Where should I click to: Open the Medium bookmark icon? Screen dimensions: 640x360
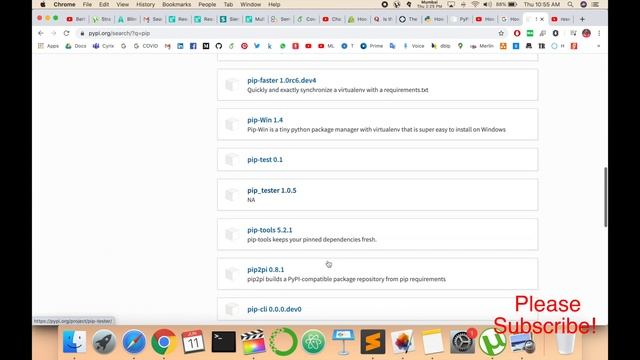coord(206,46)
